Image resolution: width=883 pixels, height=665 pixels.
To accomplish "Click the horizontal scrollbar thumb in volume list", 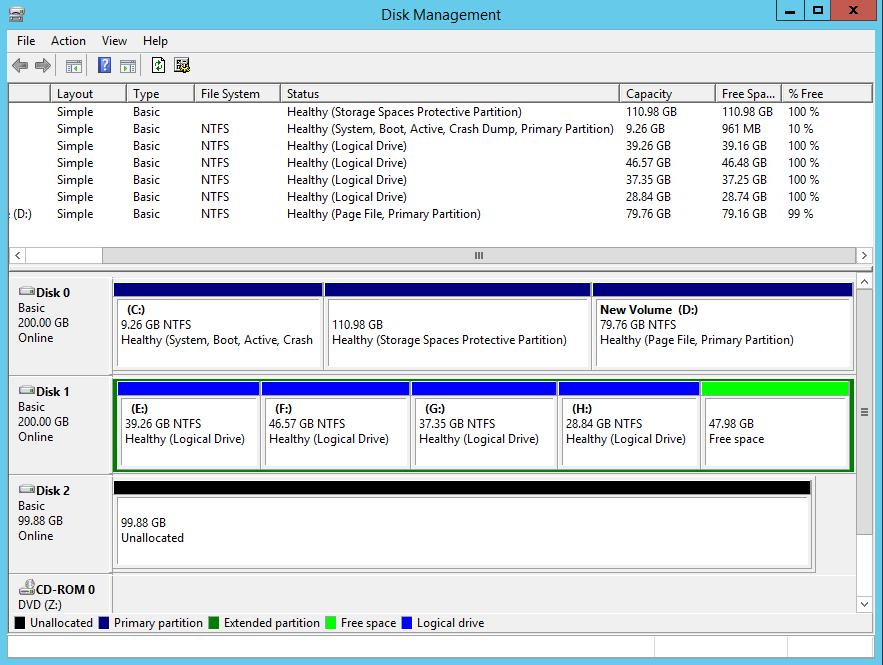I will coord(478,256).
